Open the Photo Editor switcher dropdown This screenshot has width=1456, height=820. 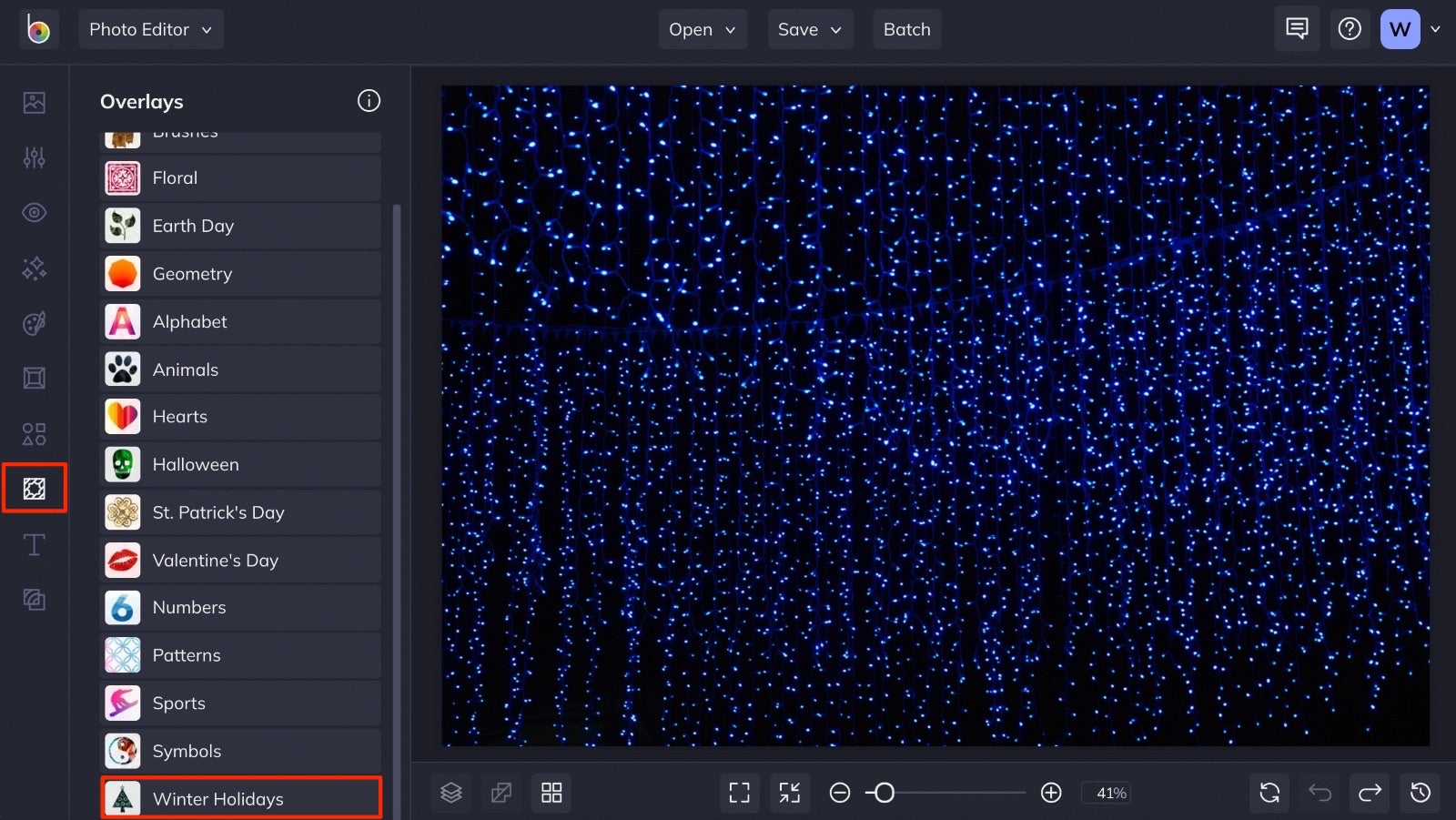tap(151, 28)
